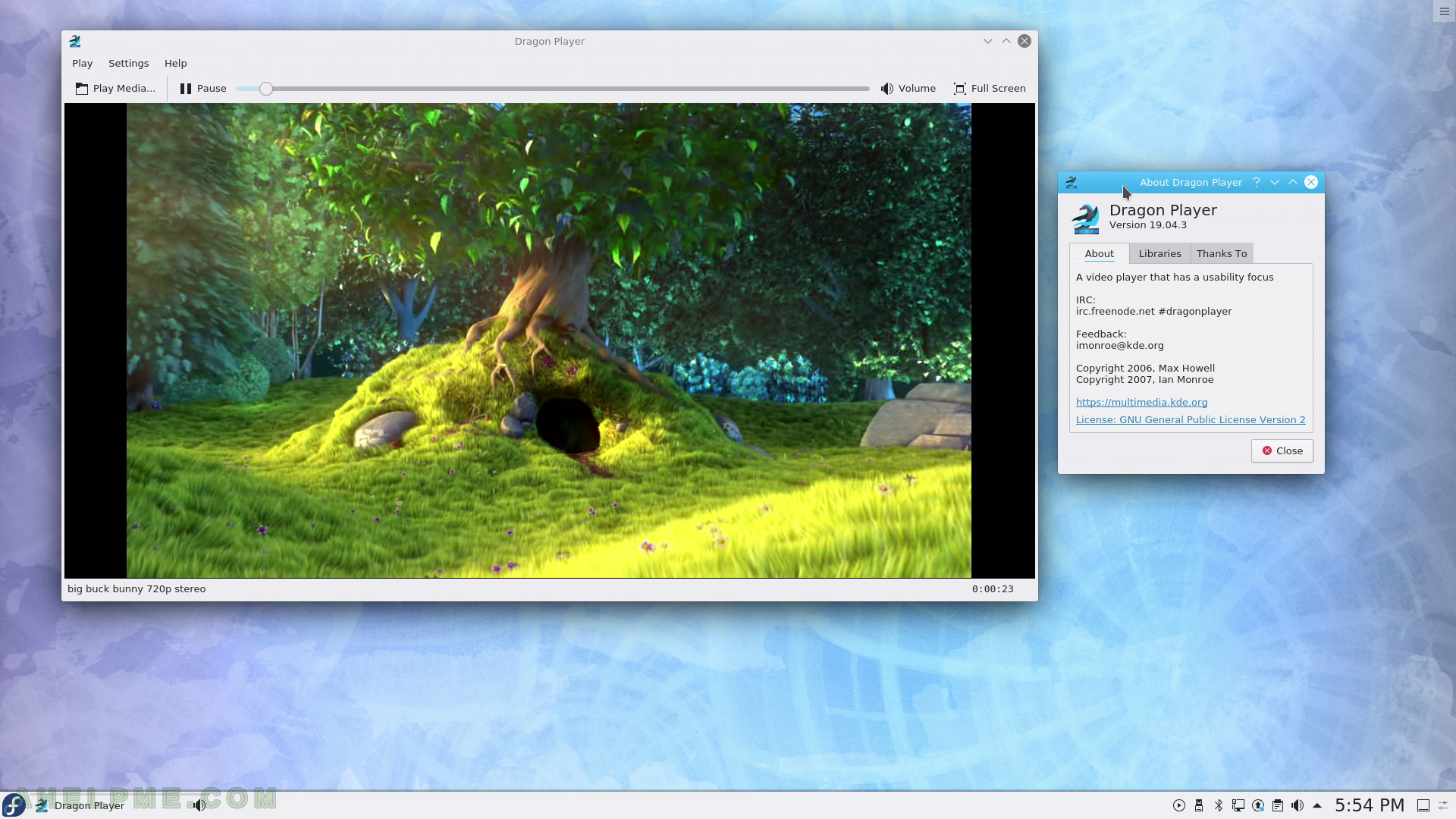This screenshot has height=819, width=1456.
Task: Open the system tray volume icon
Action: pos(1298,806)
